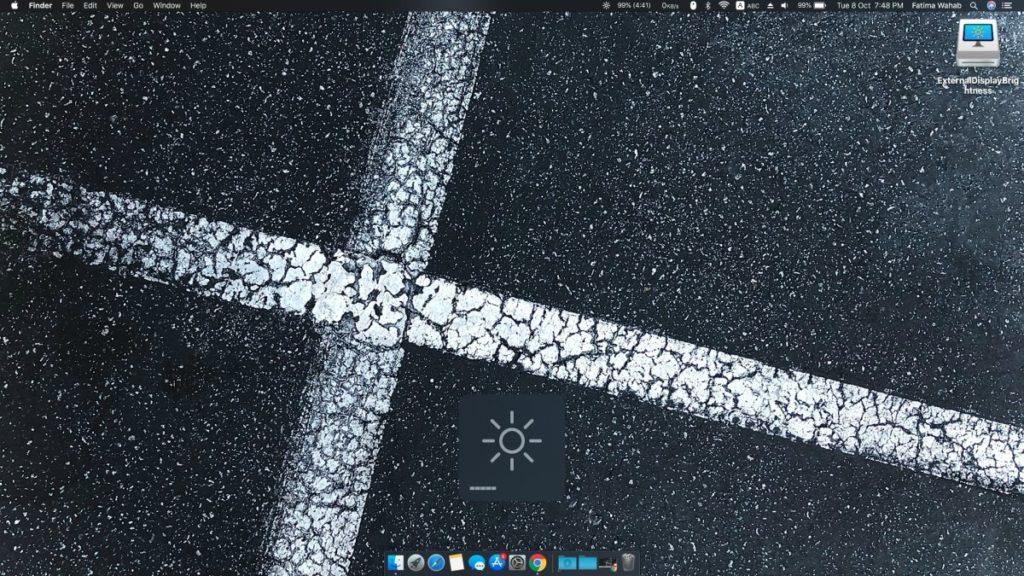The width and height of the screenshot is (1024, 576).
Task: Open the Finder Go menu
Action: (140, 5)
